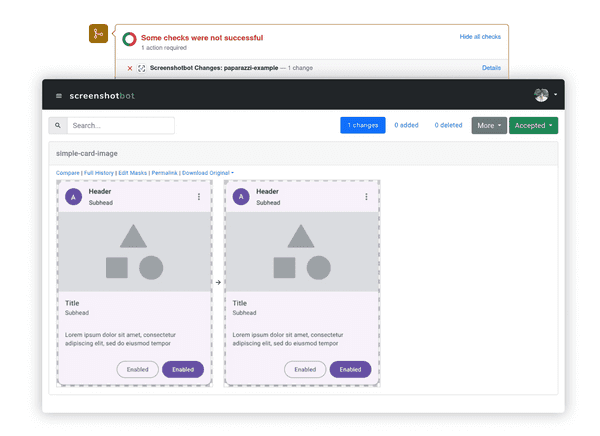The height and width of the screenshot is (436, 600).
Task: Click the Search input field
Action: point(121,126)
